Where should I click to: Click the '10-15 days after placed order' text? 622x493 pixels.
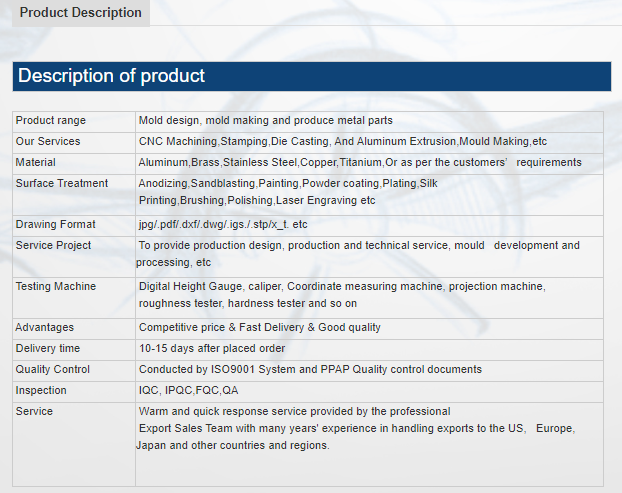click(212, 349)
